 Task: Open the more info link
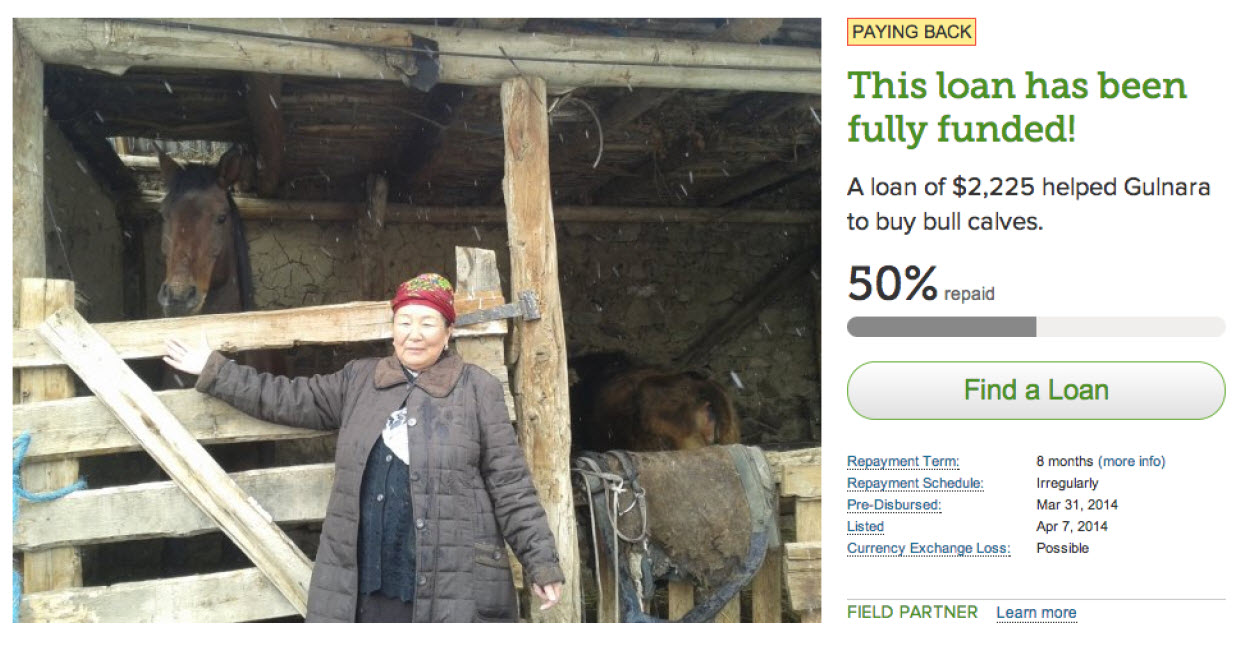[x=1132, y=461]
